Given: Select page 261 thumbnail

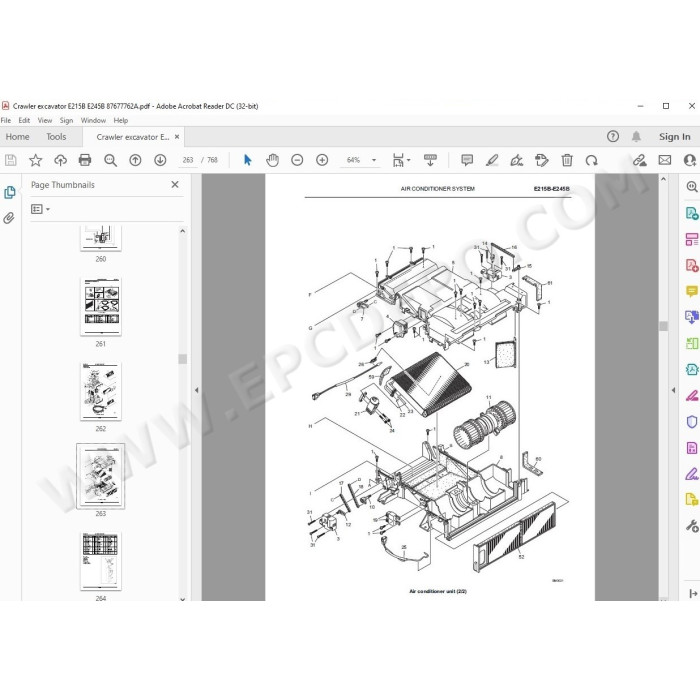Looking at the screenshot, I should pos(101,306).
